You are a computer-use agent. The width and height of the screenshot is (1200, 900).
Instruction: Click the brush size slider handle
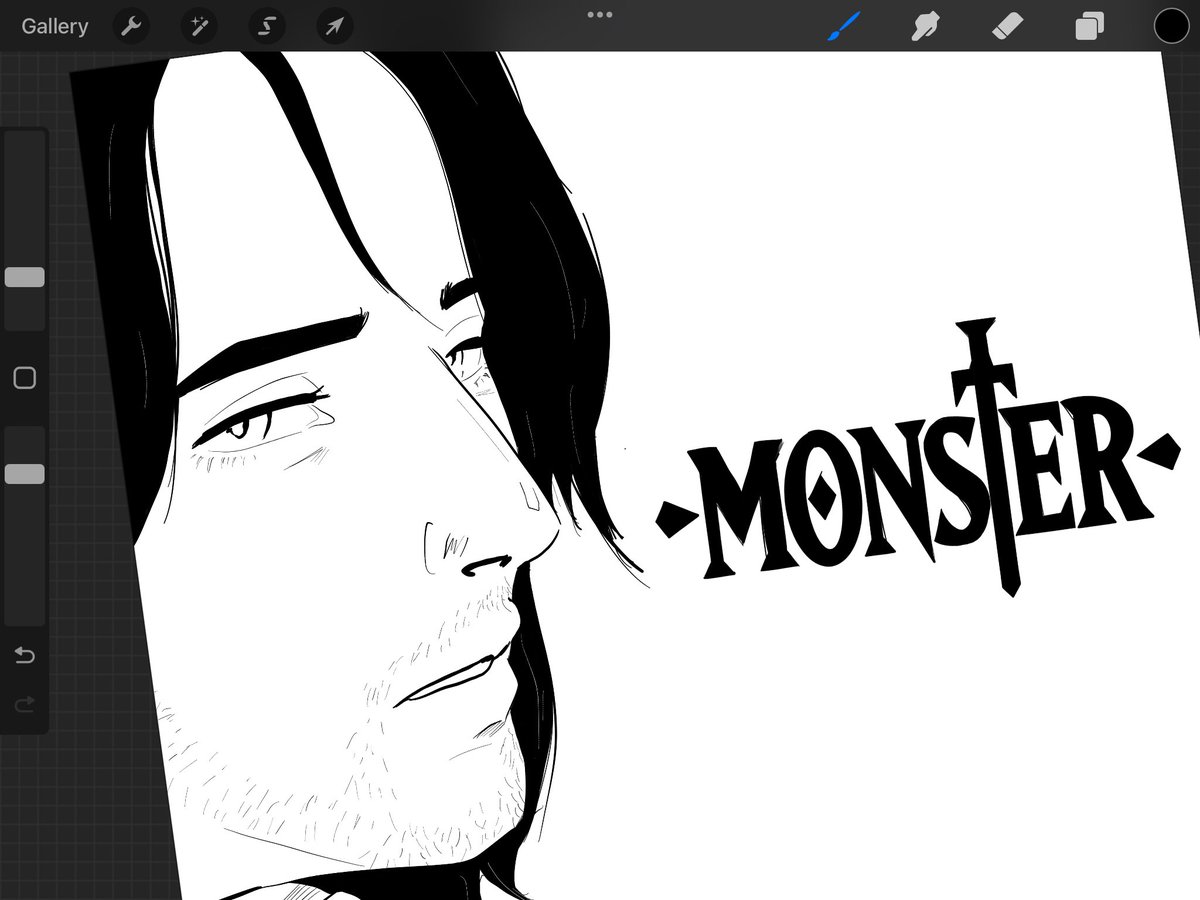25,277
